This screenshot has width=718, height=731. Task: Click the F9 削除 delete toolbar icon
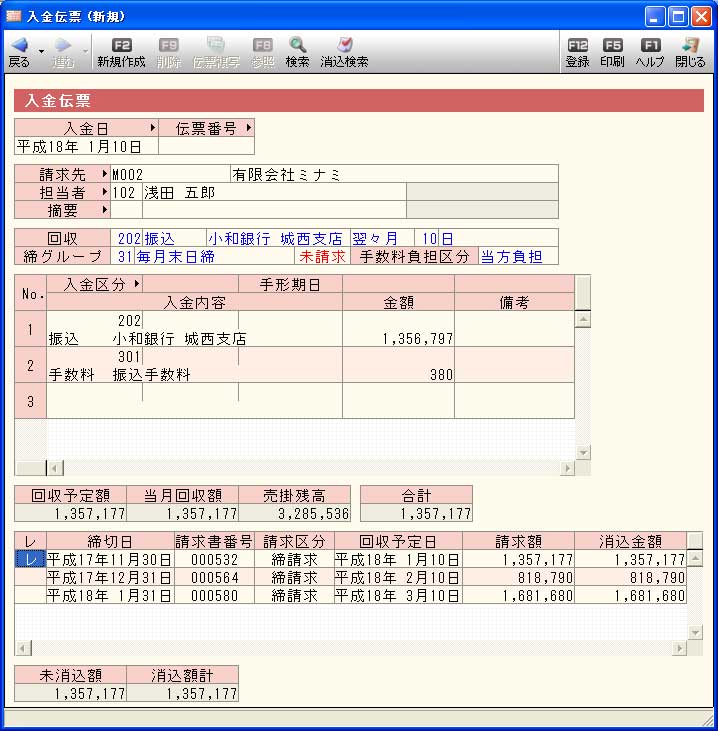coord(168,45)
